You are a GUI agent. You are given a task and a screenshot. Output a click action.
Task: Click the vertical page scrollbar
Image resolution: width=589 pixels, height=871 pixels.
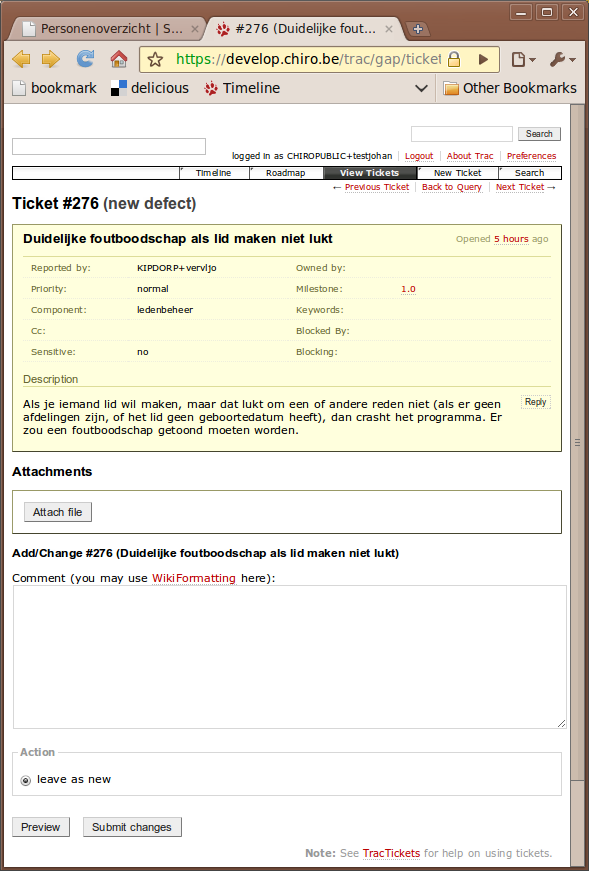tap(578, 443)
